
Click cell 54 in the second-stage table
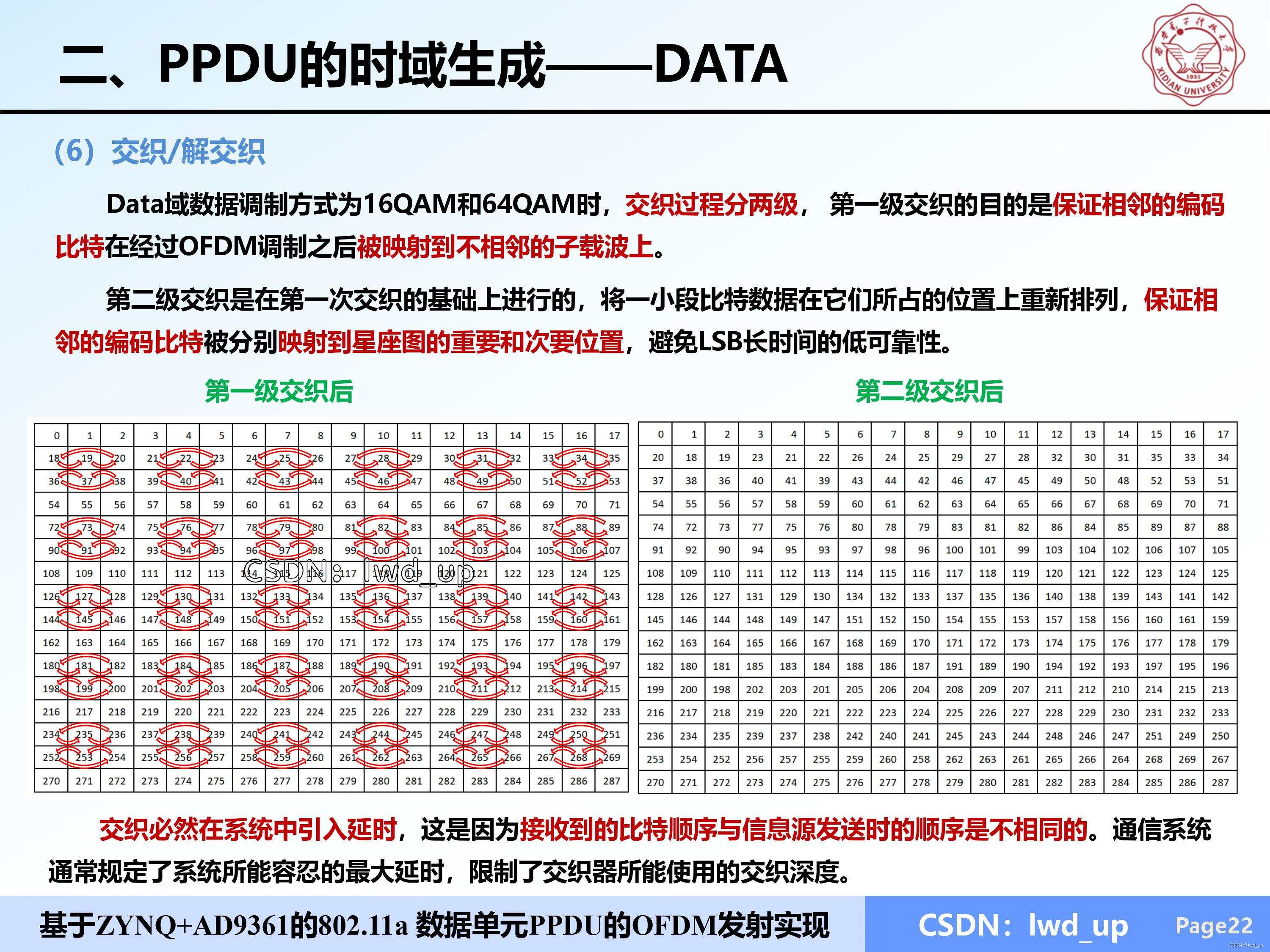click(x=659, y=504)
